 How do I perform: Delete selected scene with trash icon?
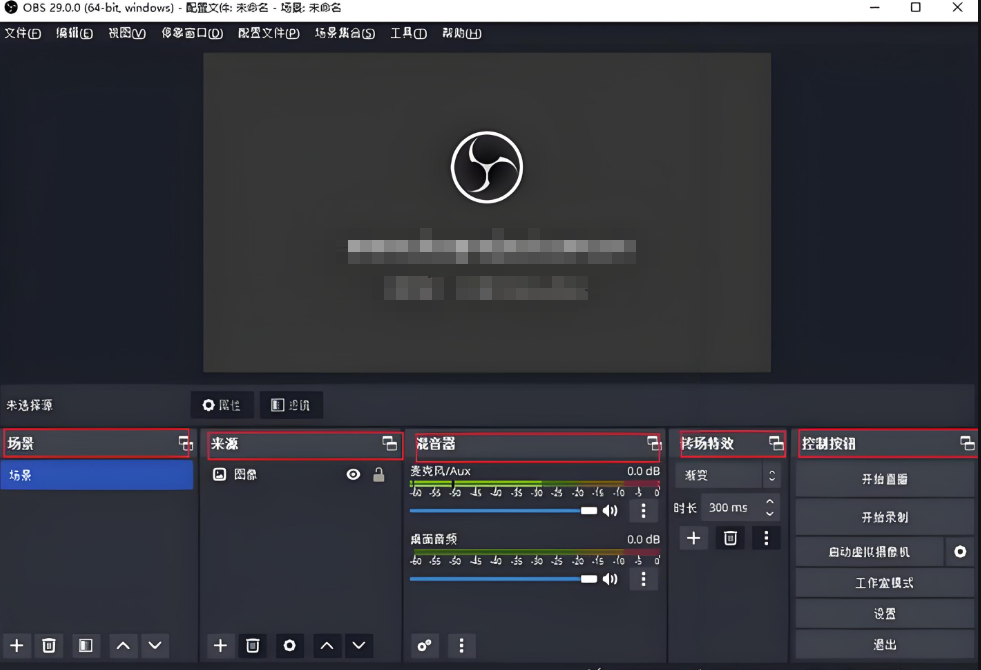[x=49, y=646]
